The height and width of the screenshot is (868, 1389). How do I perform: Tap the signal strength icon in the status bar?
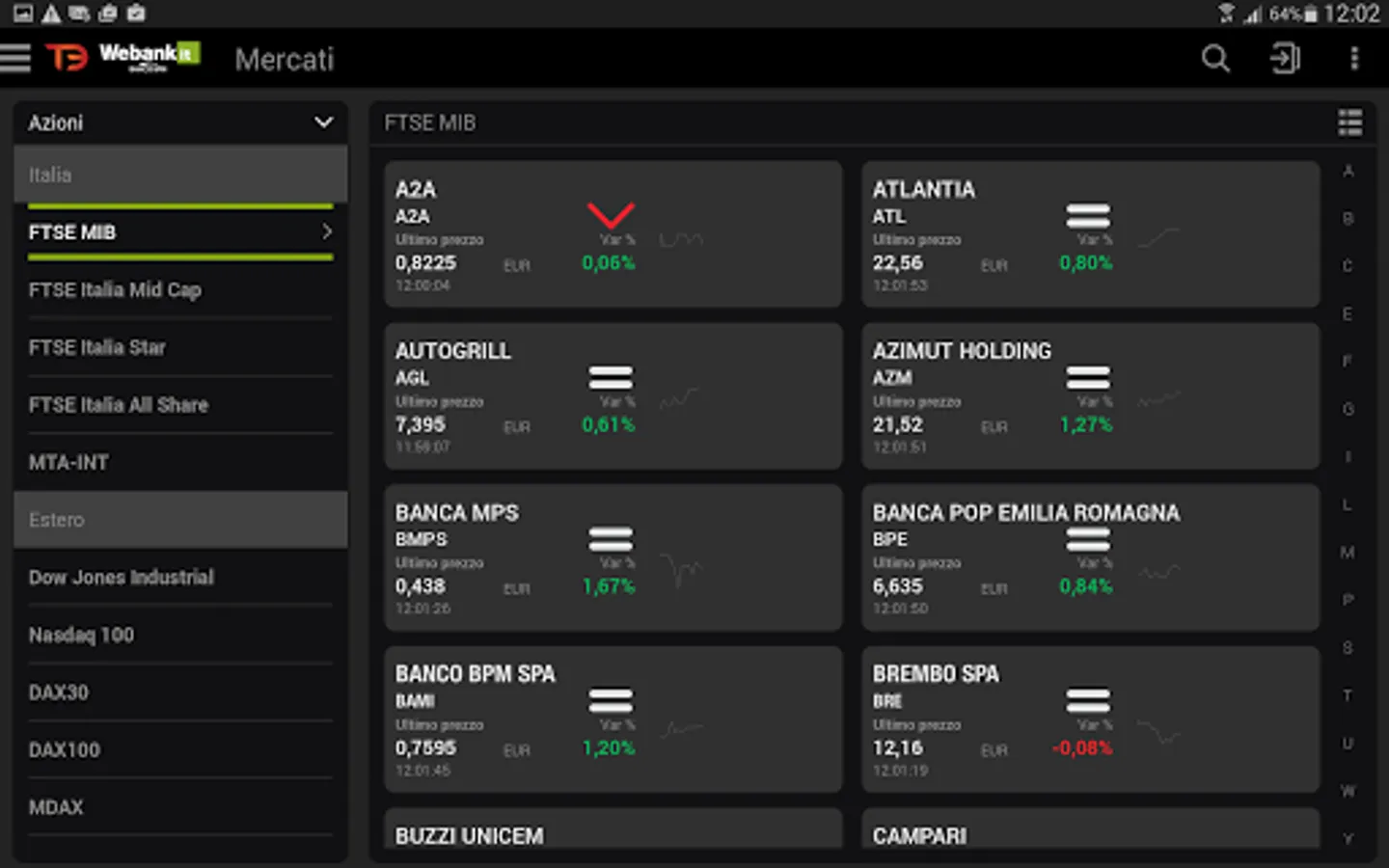pyautogui.click(x=1253, y=14)
